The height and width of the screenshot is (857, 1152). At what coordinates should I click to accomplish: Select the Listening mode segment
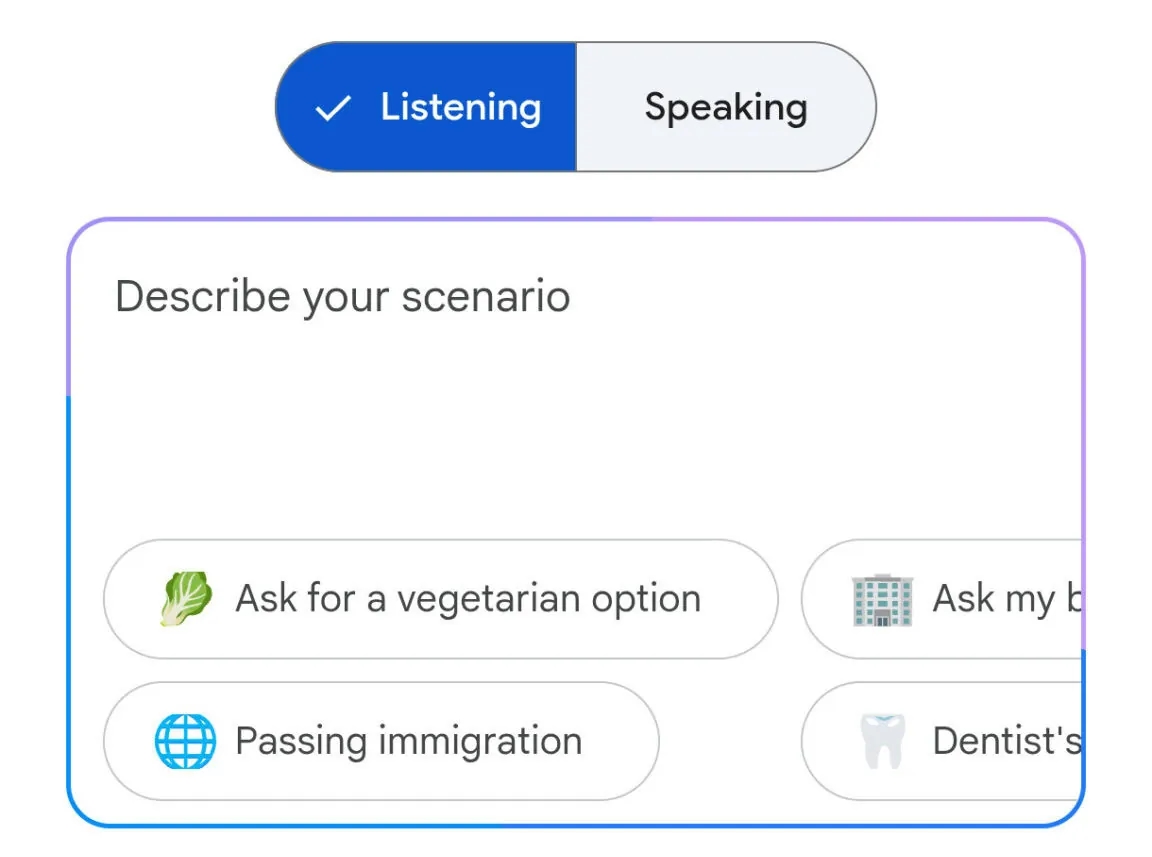(x=426, y=107)
